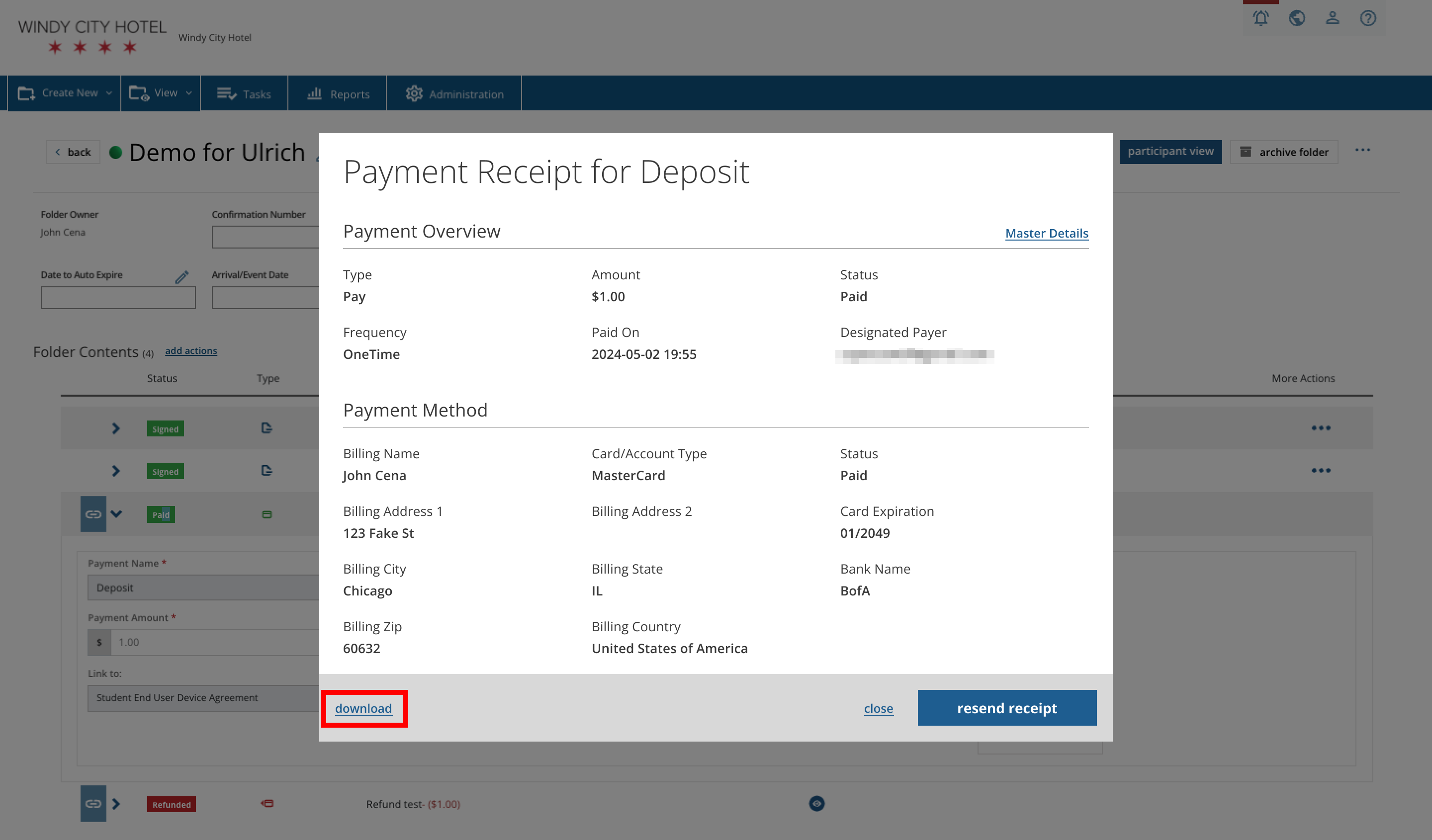Screen dimensions: 1432x840
Task: Open the Master Details link
Action: [x=1046, y=233]
